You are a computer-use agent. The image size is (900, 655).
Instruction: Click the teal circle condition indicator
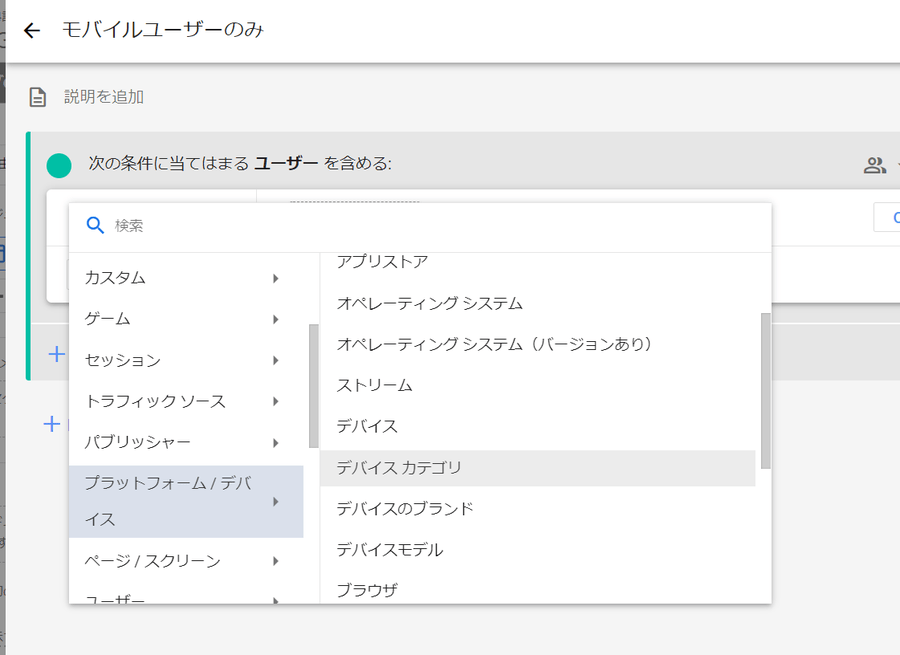[59, 165]
